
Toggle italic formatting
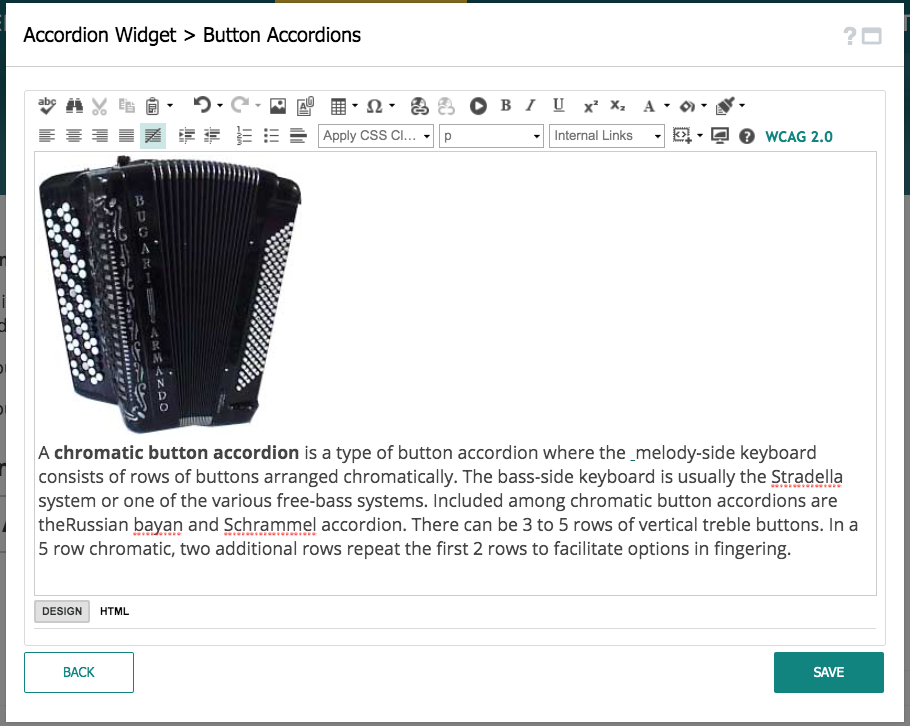tap(531, 105)
